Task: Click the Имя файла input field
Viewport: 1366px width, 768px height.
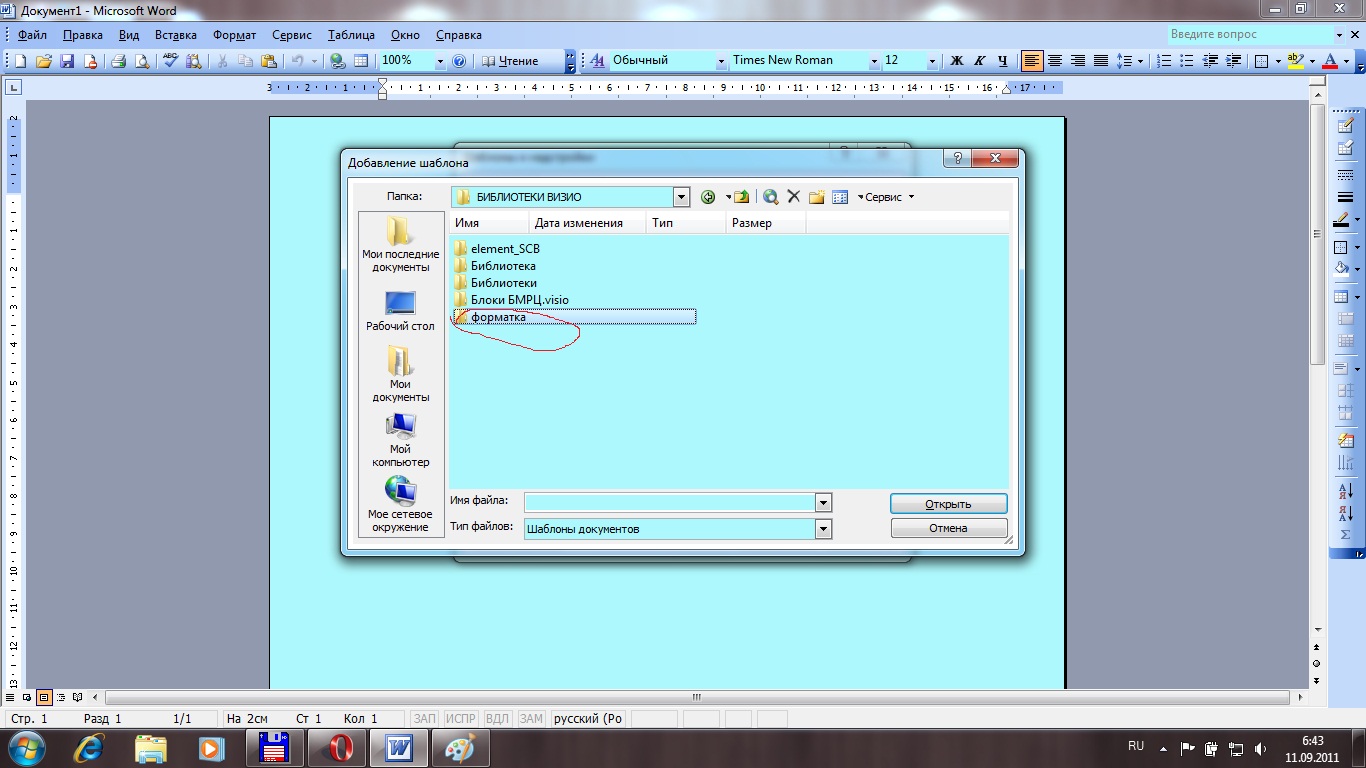Action: (670, 502)
